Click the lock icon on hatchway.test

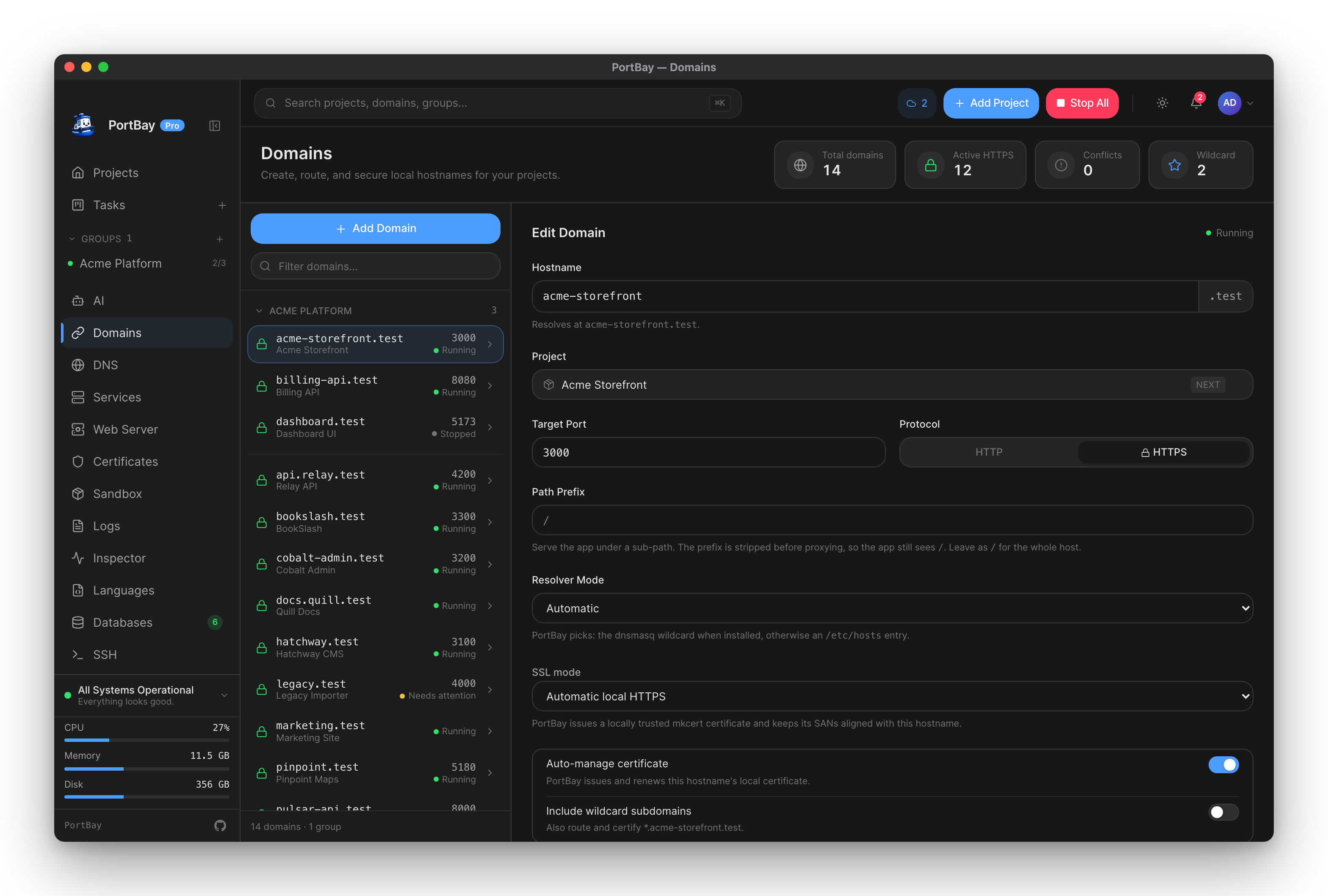tap(262, 647)
